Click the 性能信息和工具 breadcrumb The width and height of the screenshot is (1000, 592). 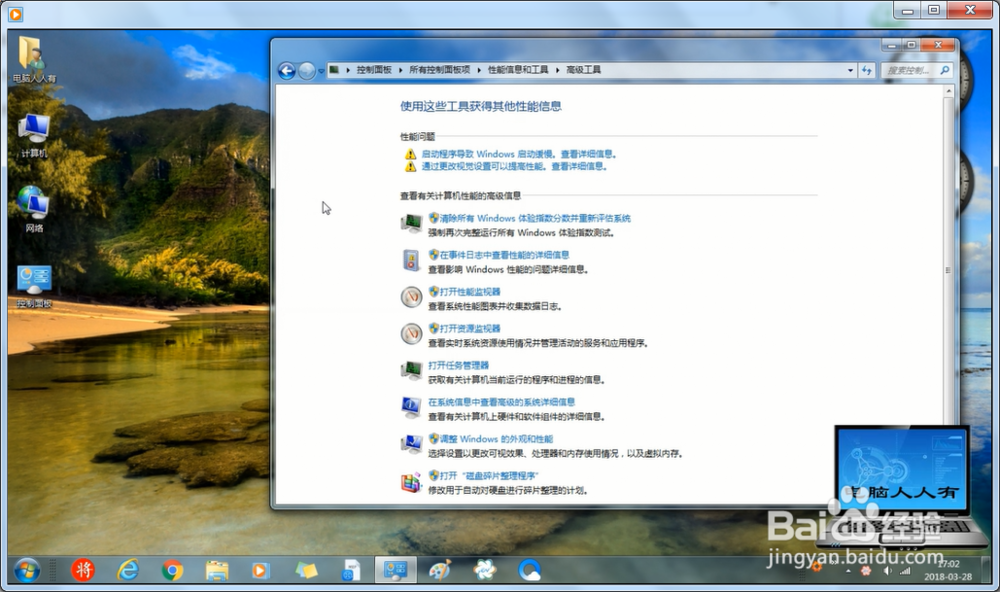(x=518, y=70)
